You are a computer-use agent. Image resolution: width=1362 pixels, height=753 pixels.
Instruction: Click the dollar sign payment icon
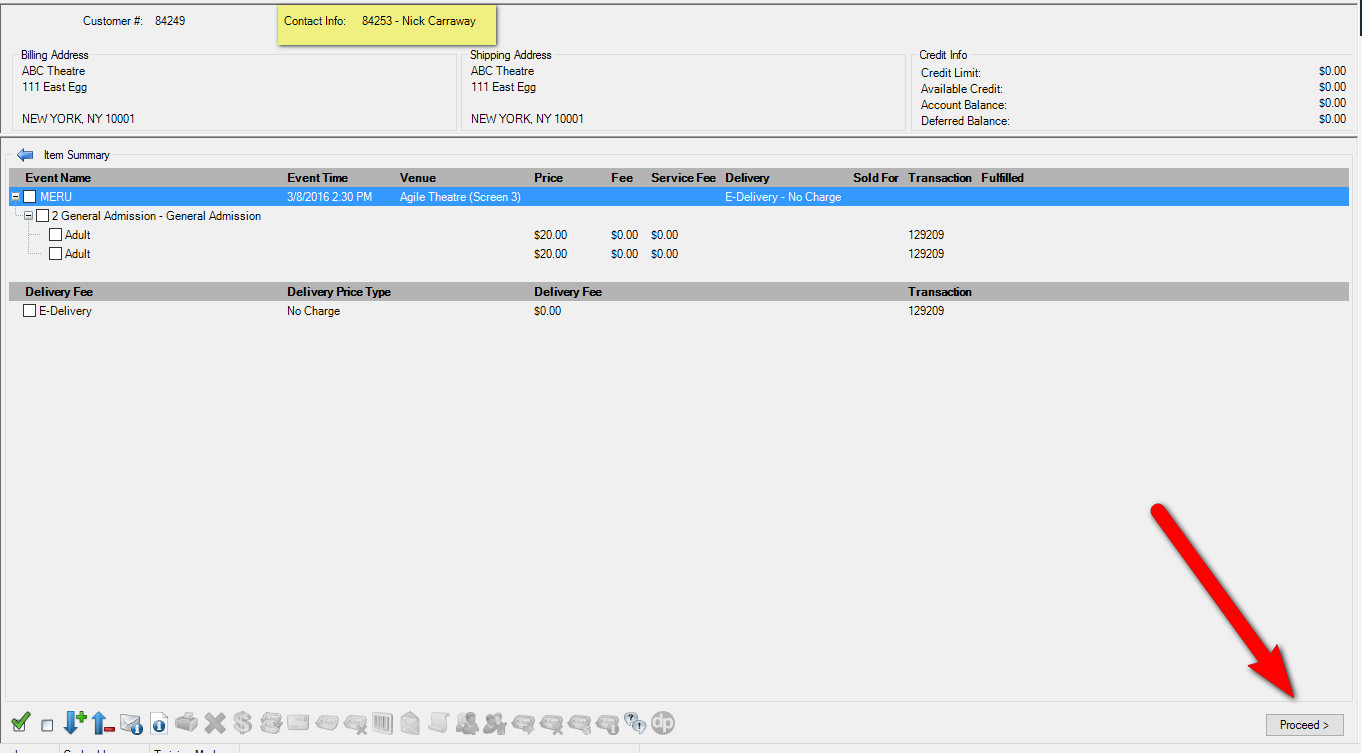point(242,722)
